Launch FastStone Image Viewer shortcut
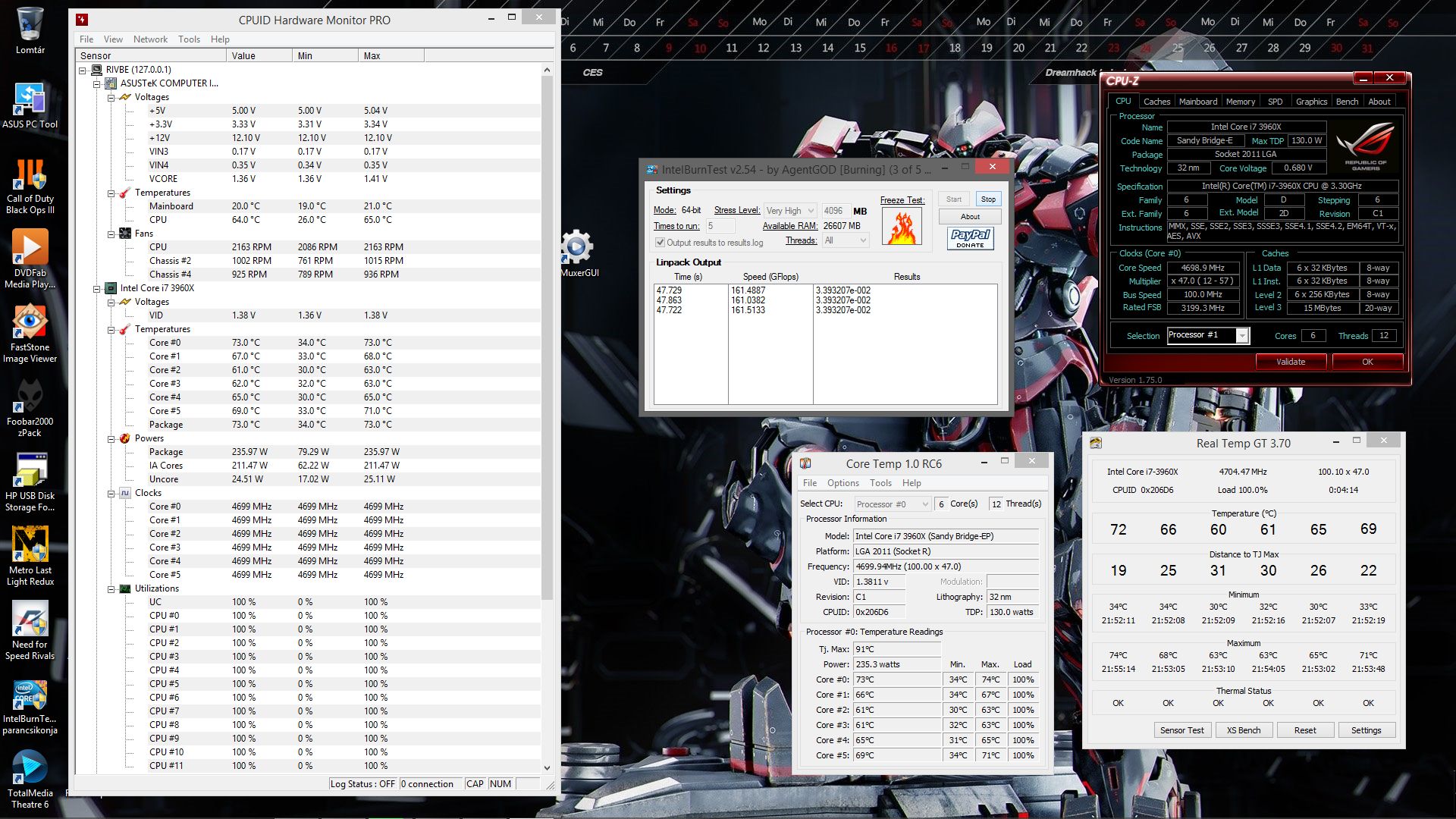This screenshot has height=819, width=1456. pos(30,334)
